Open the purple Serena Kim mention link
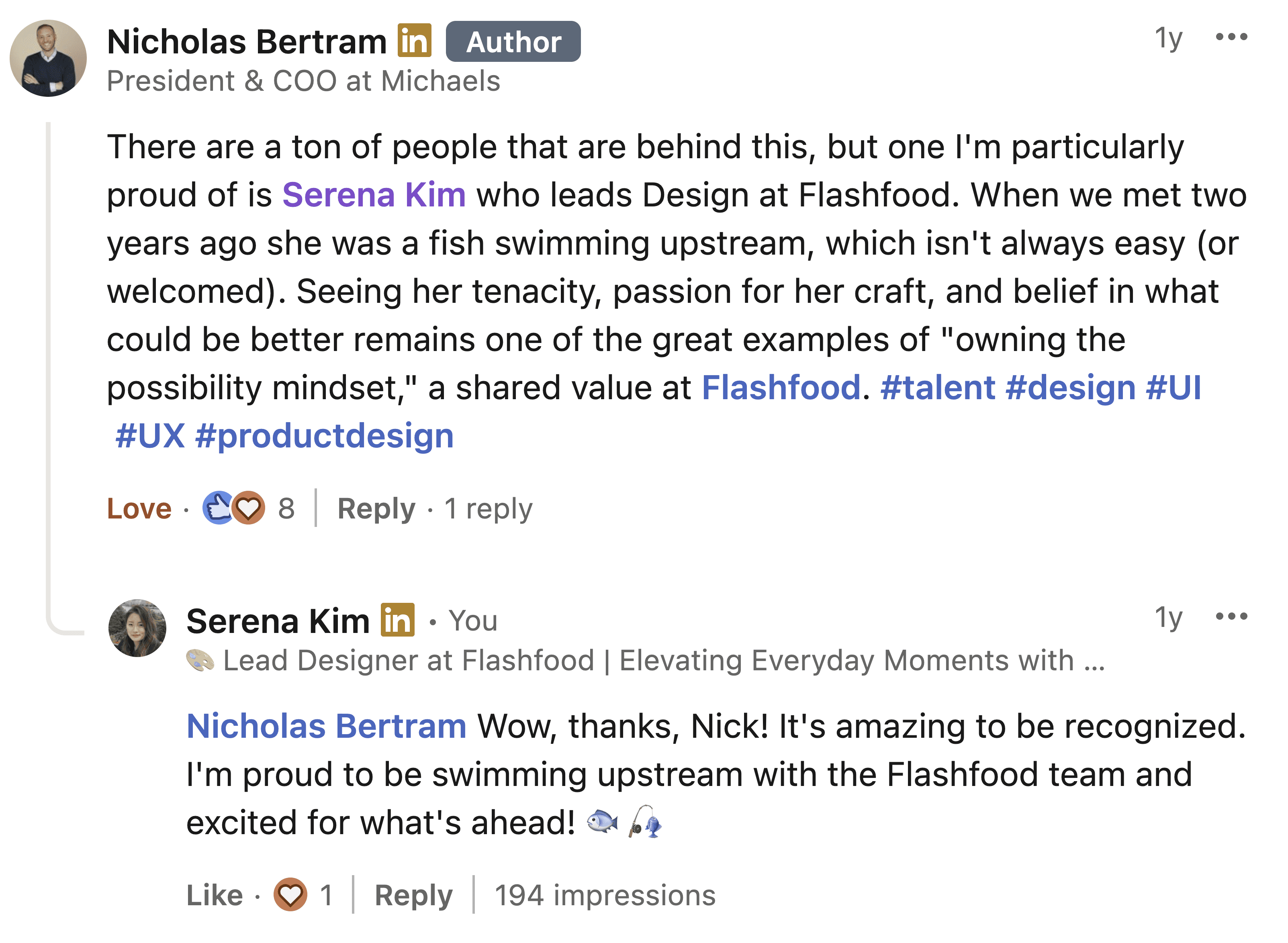 (x=374, y=195)
